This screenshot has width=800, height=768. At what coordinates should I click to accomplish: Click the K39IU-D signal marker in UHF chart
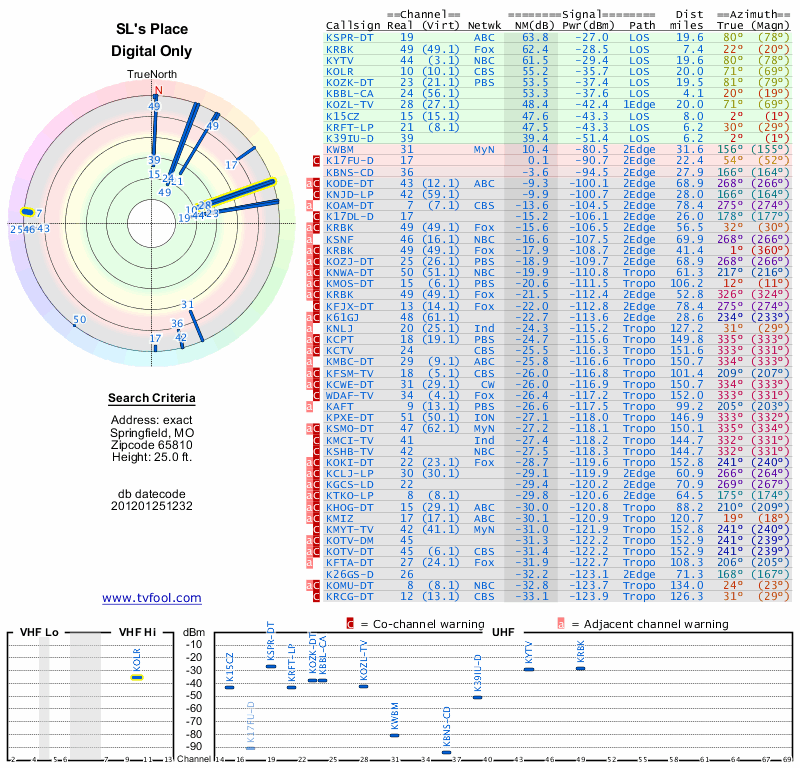tap(478, 697)
